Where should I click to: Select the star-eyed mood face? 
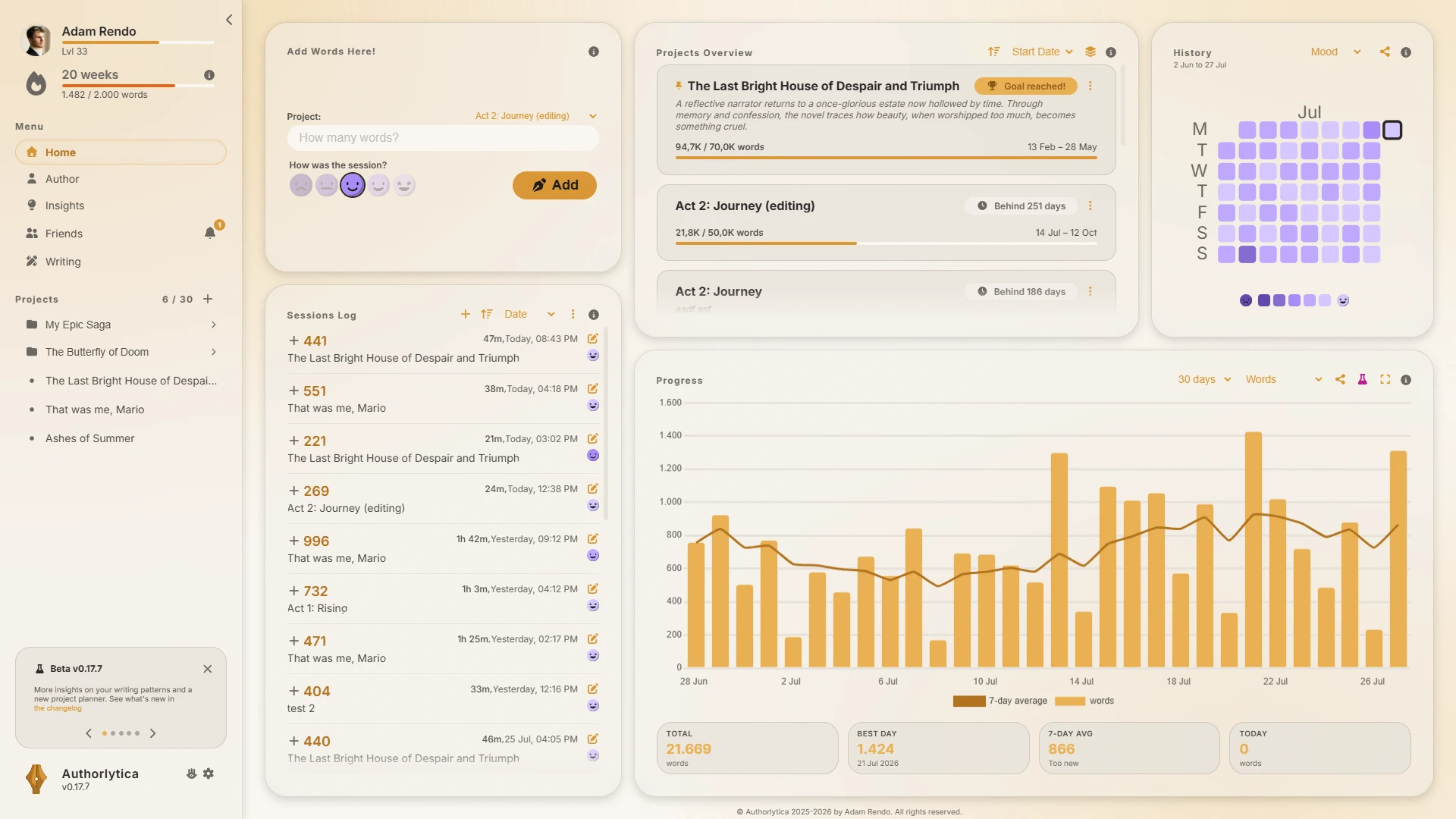pyautogui.click(x=404, y=185)
